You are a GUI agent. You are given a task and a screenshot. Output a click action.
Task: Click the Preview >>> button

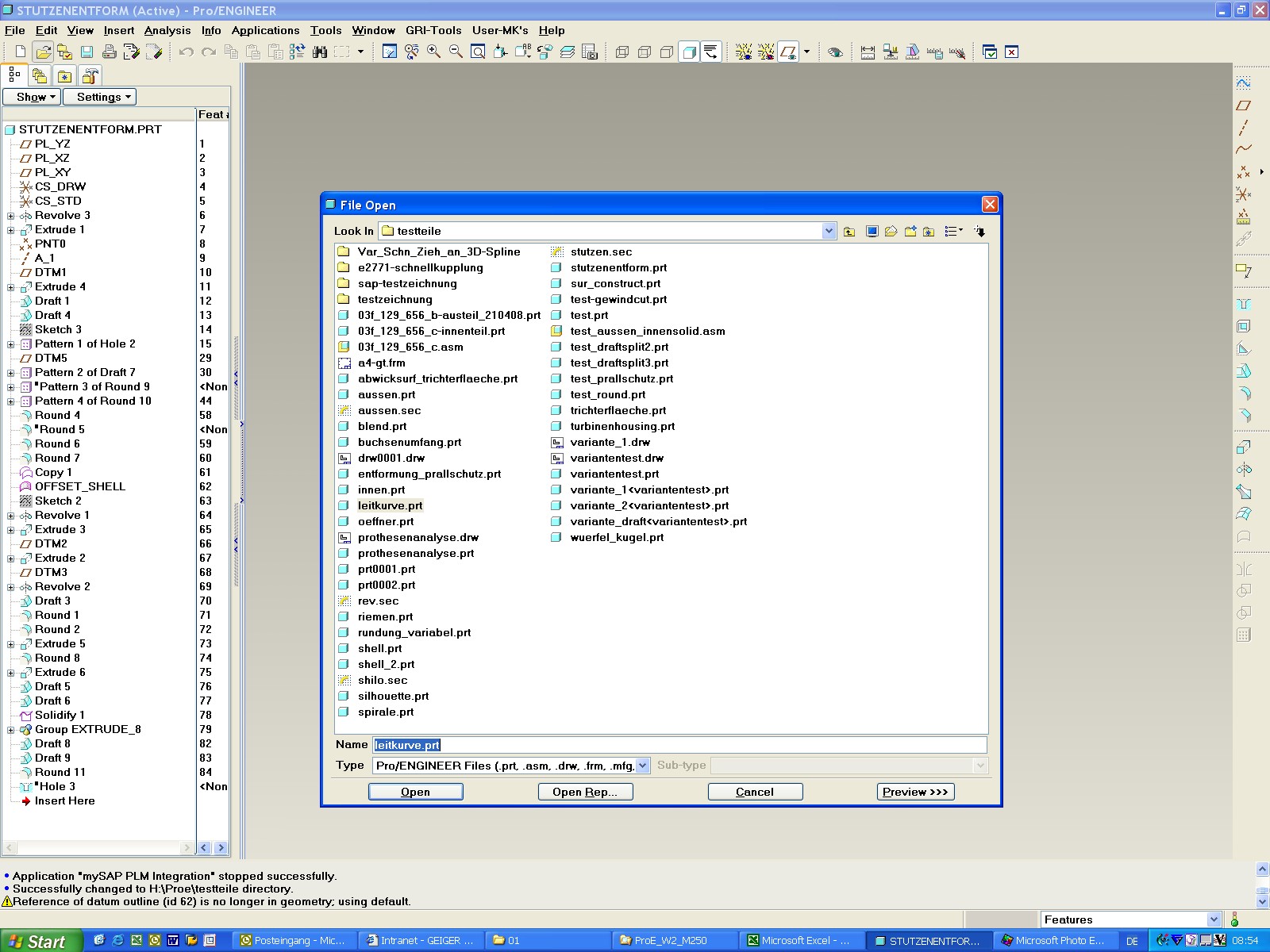[915, 792]
